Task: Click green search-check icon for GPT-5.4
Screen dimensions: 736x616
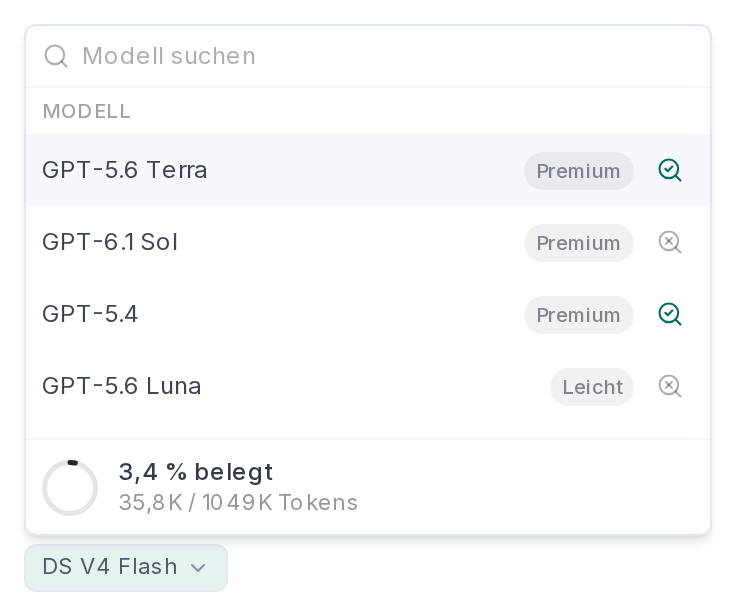Action: click(670, 315)
